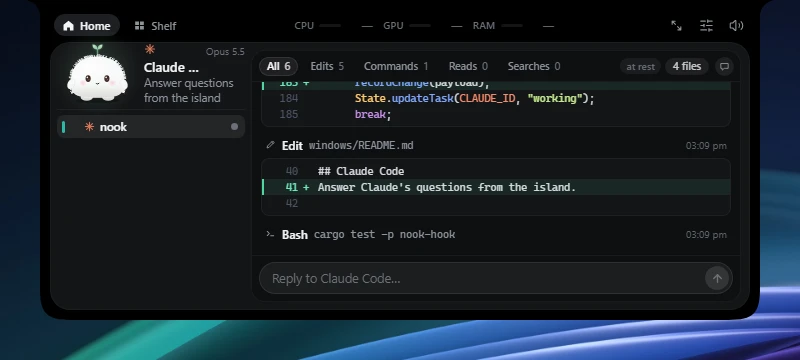Click the send arrow button
Screen dimensions: 800x360
point(717,278)
